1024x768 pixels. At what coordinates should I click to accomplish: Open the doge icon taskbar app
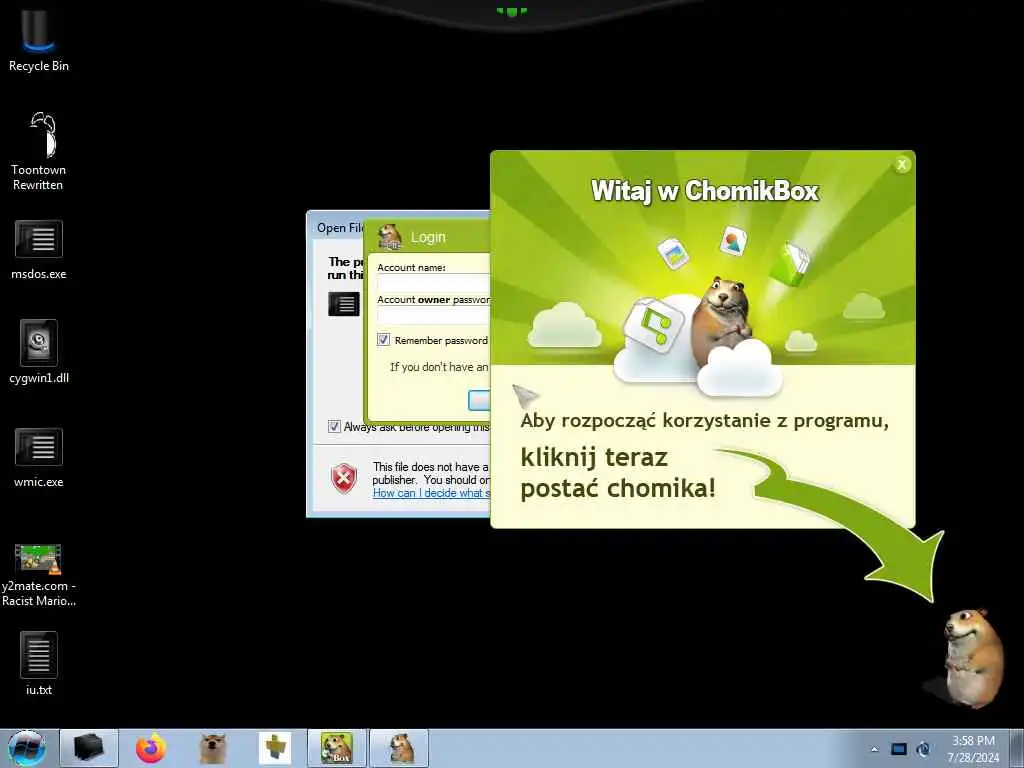click(213, 748)
